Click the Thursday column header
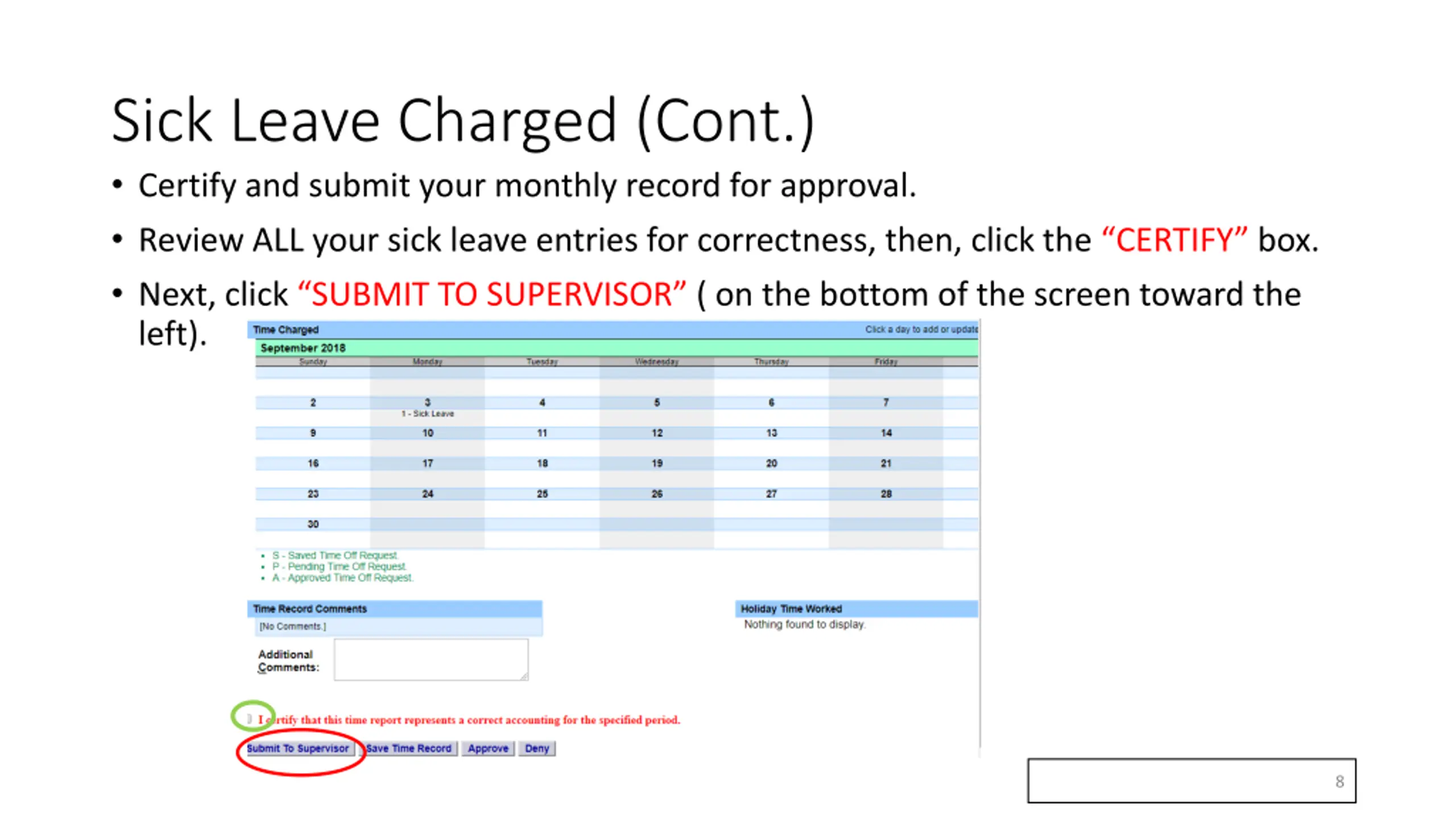The width and height of the screenshot is (1456, 819). (x=771, y=362)
